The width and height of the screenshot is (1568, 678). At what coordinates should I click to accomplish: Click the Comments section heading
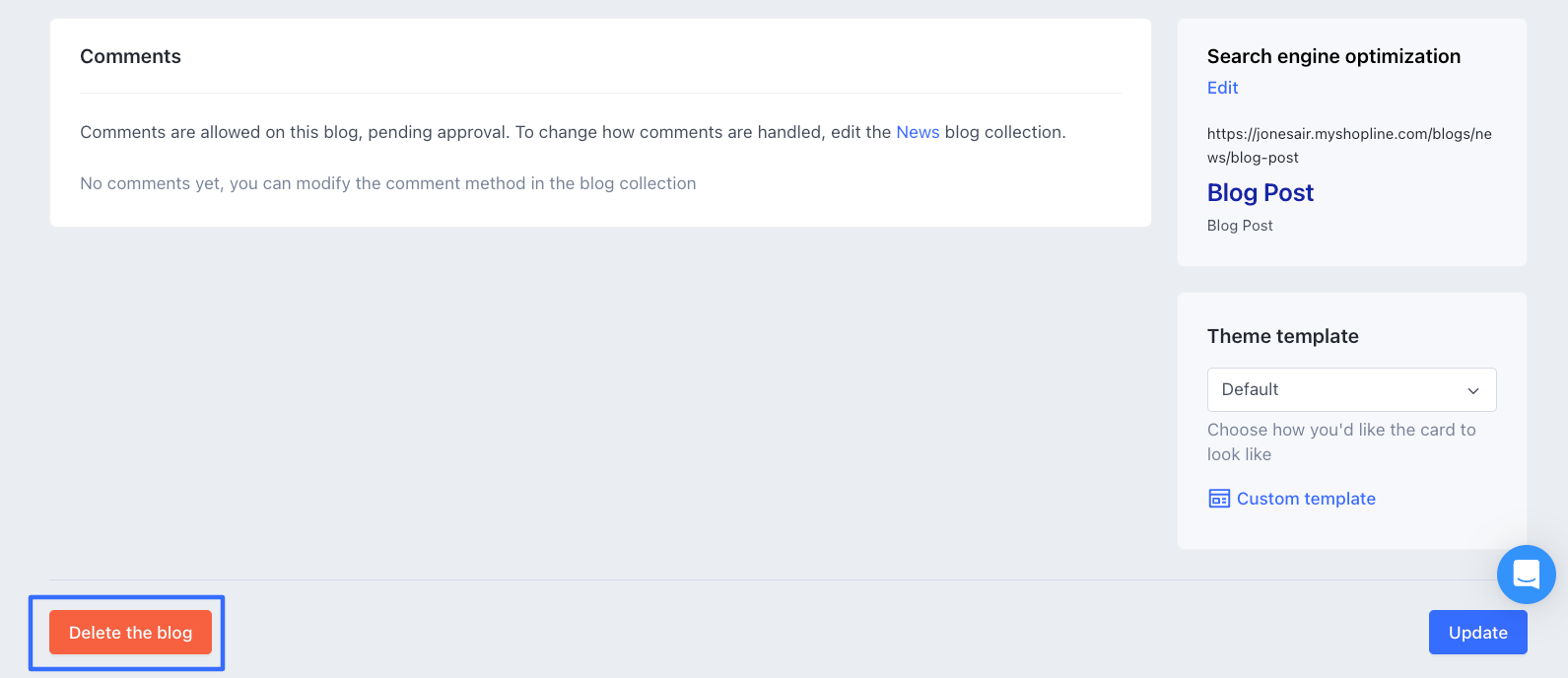[130, 56]
